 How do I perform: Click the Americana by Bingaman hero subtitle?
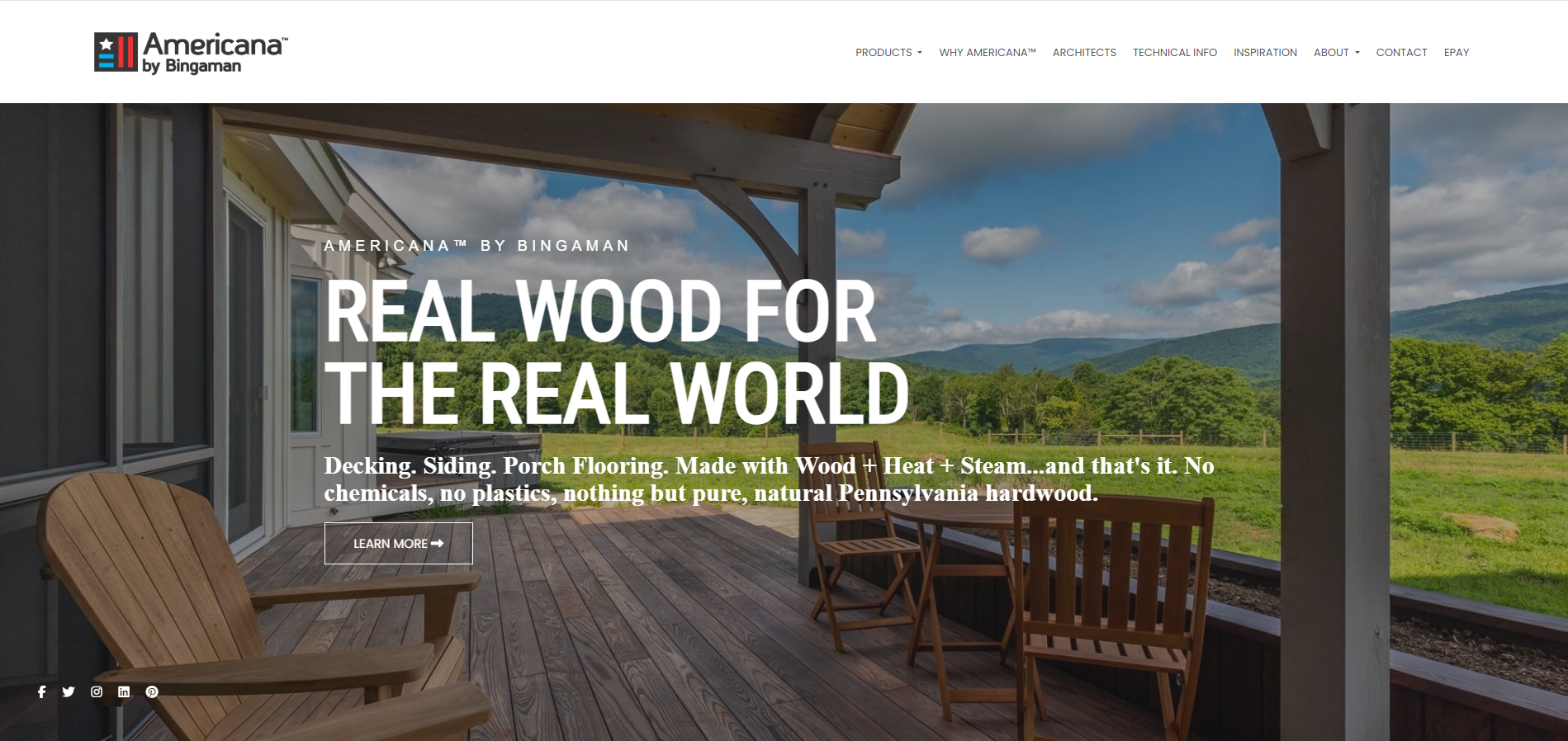coord(476,246)
